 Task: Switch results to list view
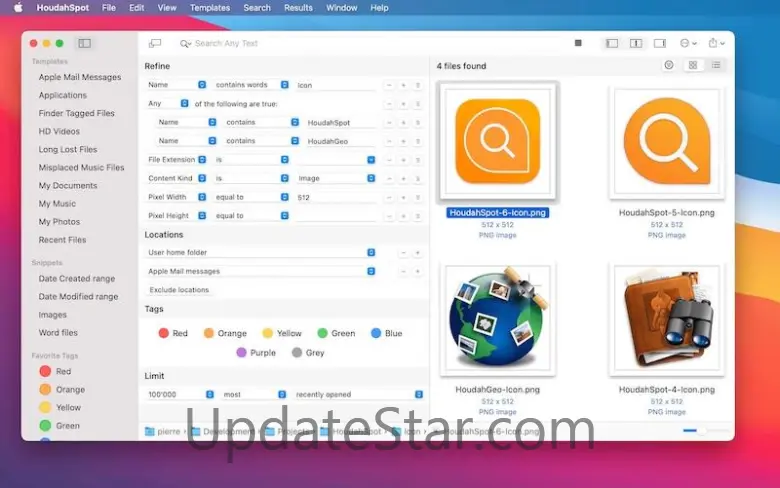point(715,65)
